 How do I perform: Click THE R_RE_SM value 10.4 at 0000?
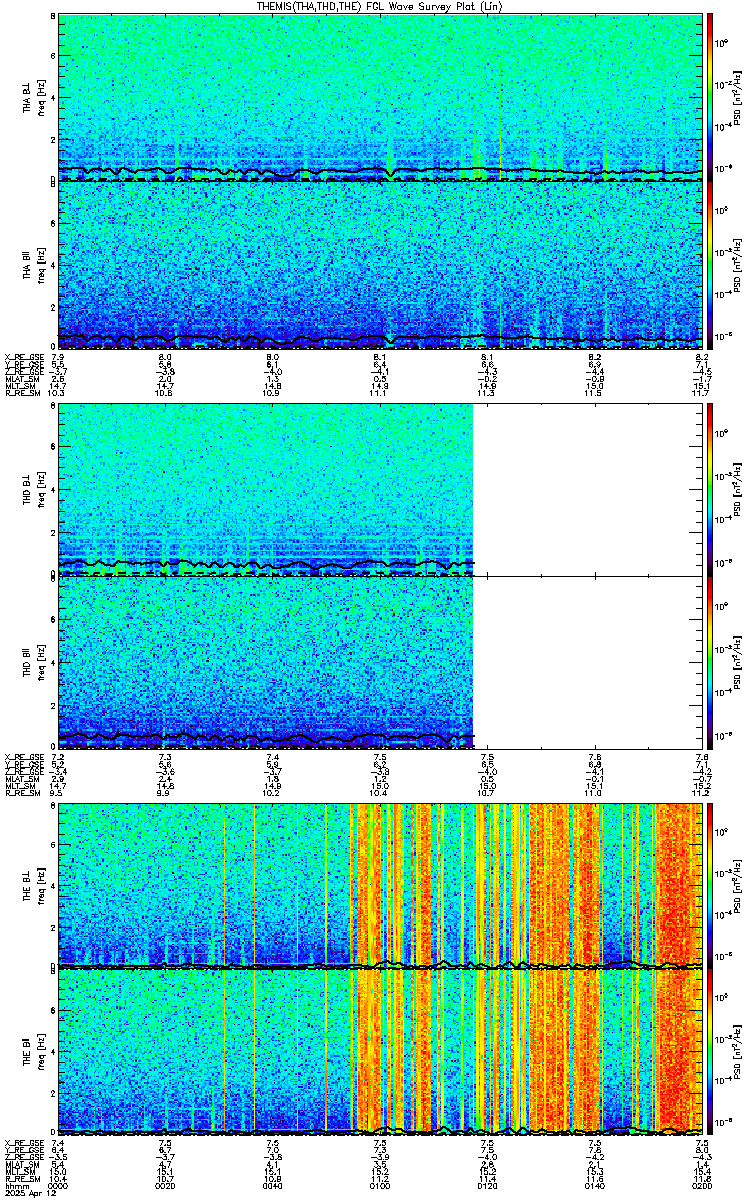point(58,1181)
